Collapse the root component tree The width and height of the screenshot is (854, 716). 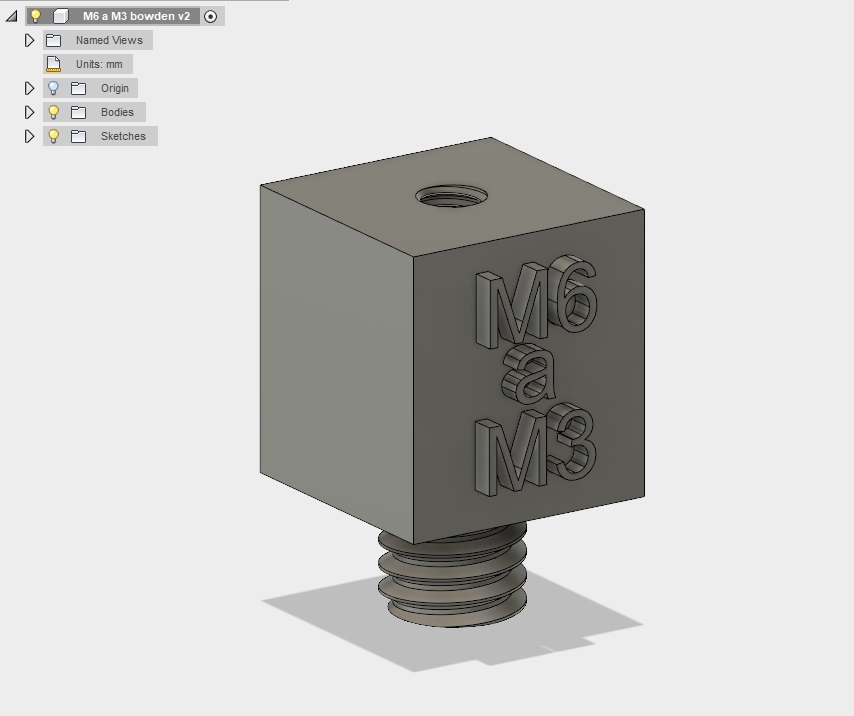tap(9, 15)
